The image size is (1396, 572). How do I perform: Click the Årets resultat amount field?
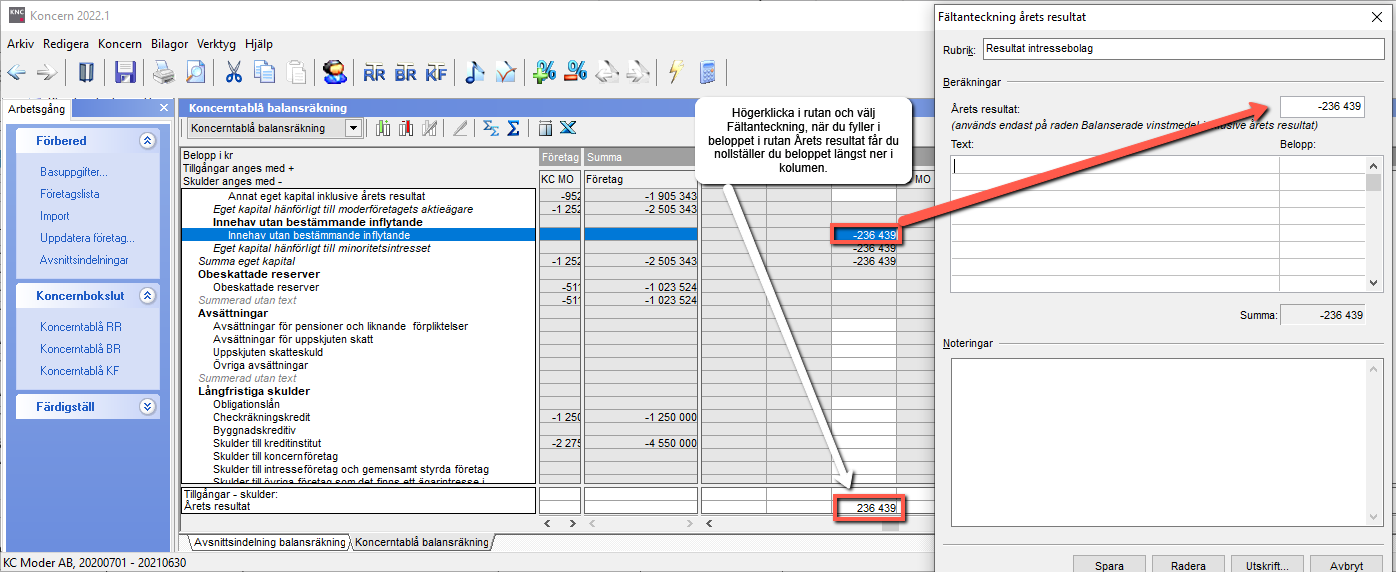(1323, 107)
